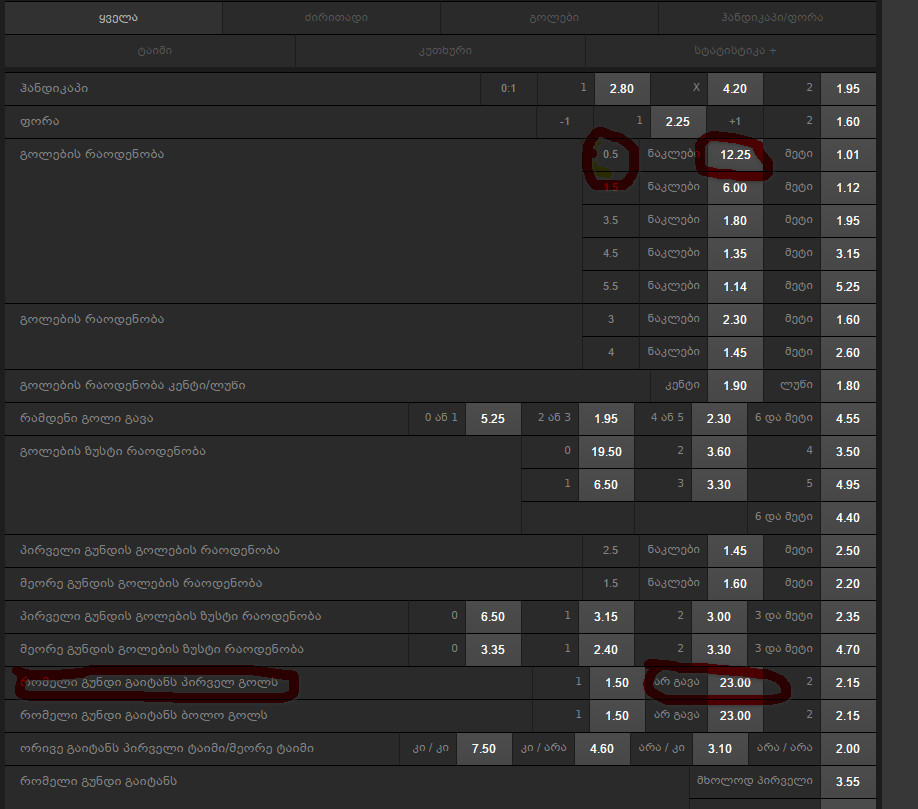Pick total 4 მეტი at 2.60
The image size is (918, 809).
coord(848,352)
